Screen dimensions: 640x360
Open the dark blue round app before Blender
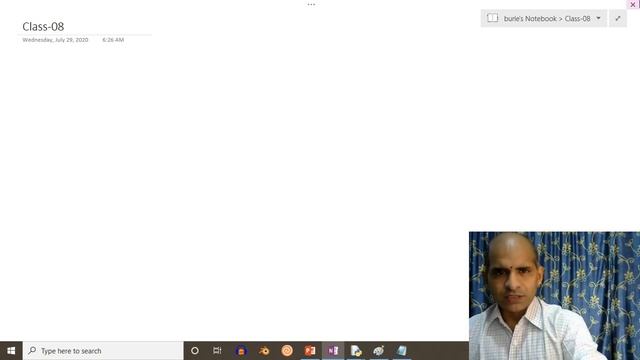[241, 351]
